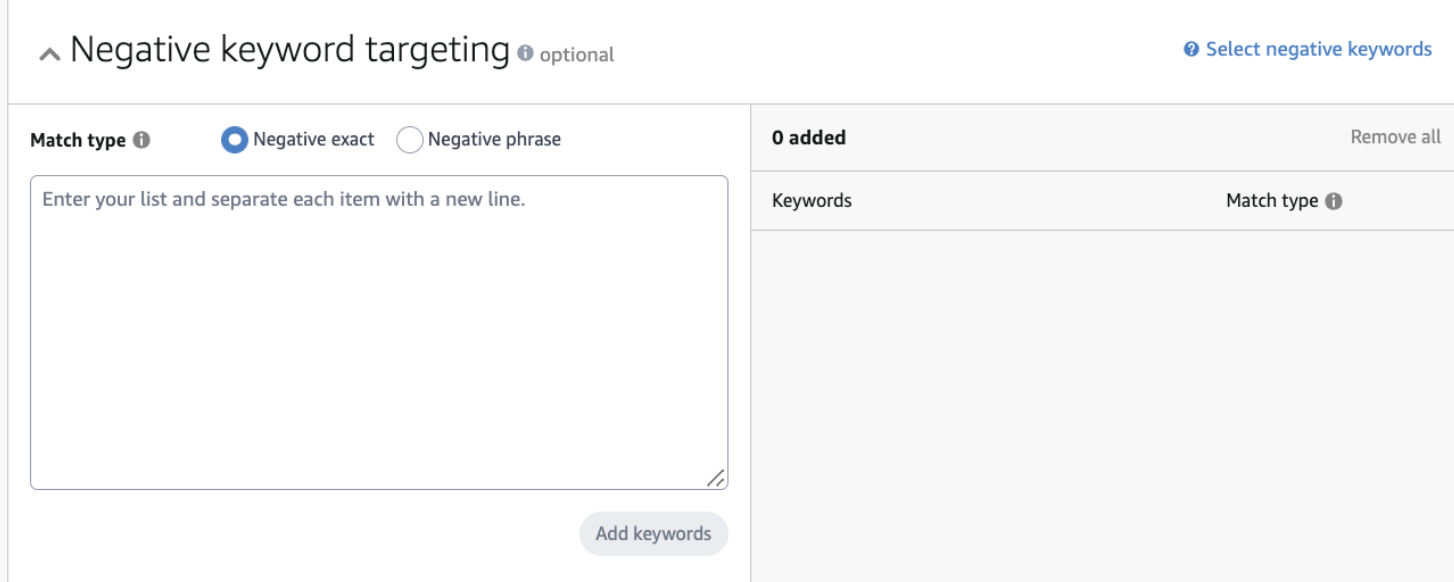This screenshot has width=1454, height=582.
Task: Click the question mark help icon
Action: pos(1191,49)
